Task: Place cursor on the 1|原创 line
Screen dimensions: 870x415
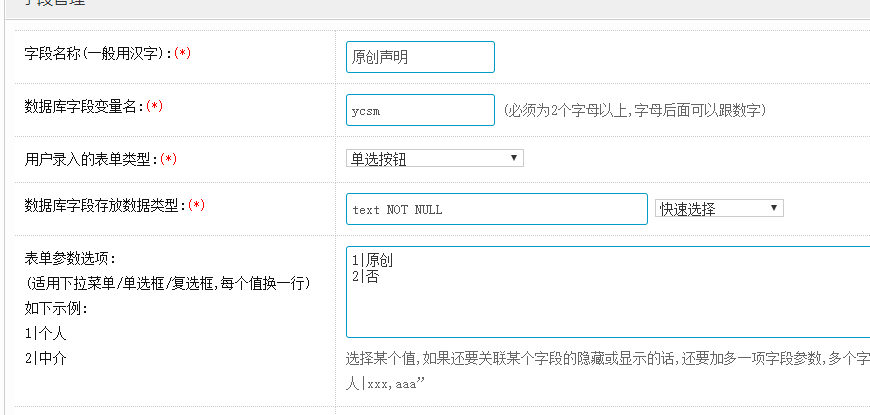Action: [x=373, y=261]
